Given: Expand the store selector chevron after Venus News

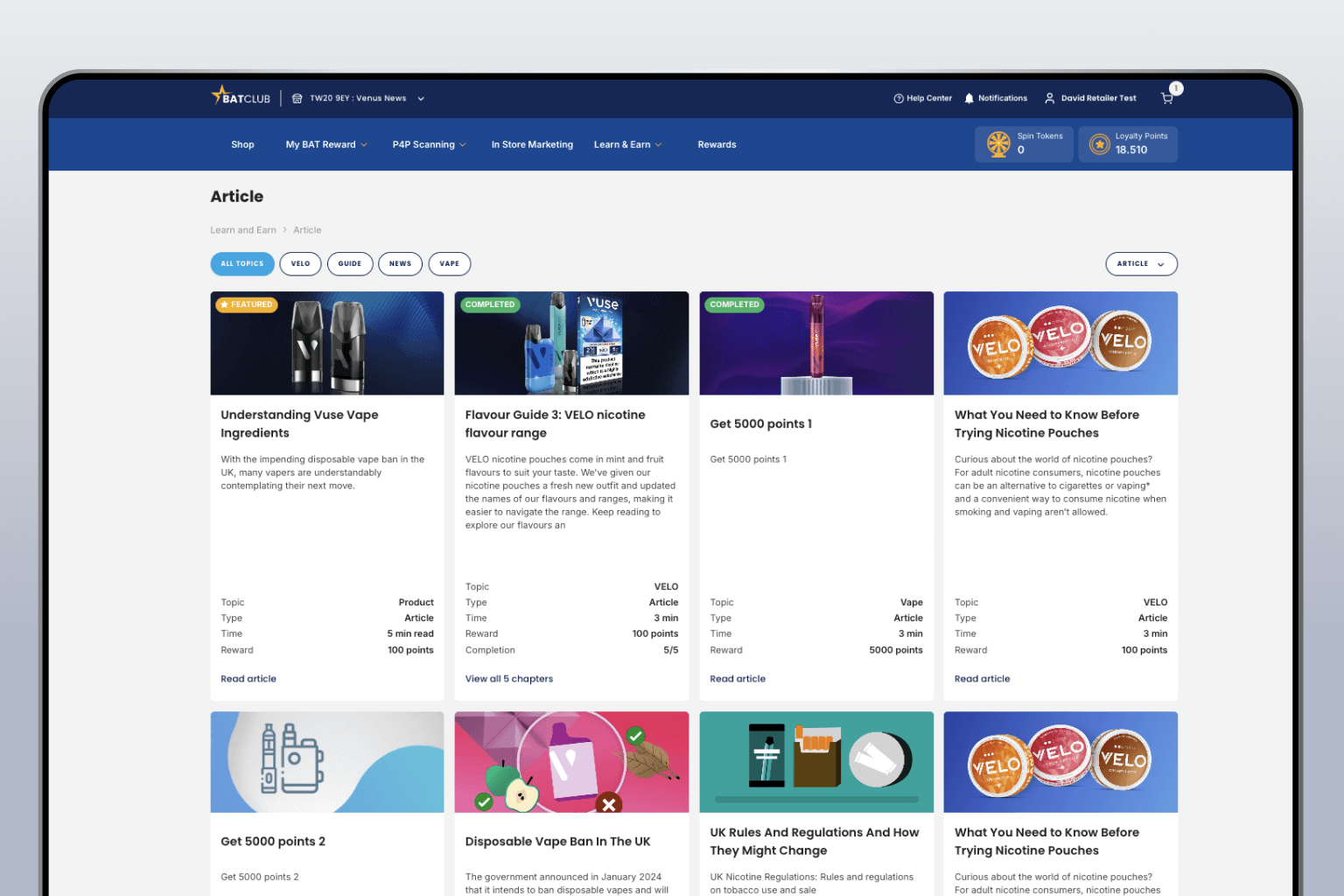Looking at the screenshot, I should [421, 99].
